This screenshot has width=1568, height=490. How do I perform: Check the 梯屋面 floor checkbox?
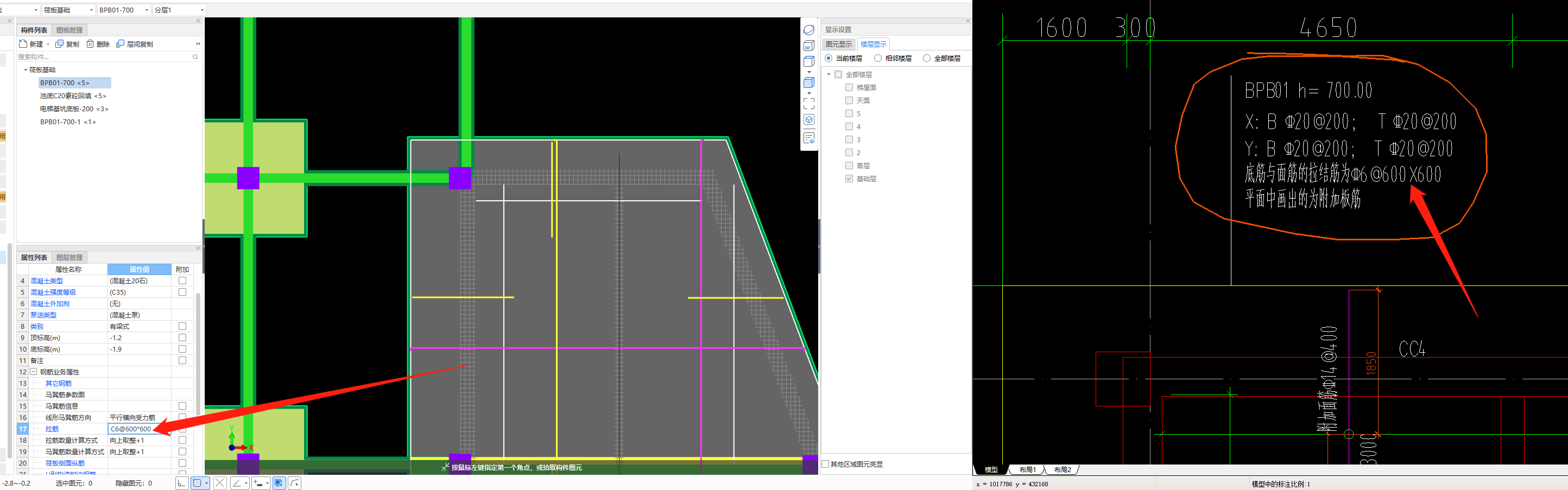point(849,88)
